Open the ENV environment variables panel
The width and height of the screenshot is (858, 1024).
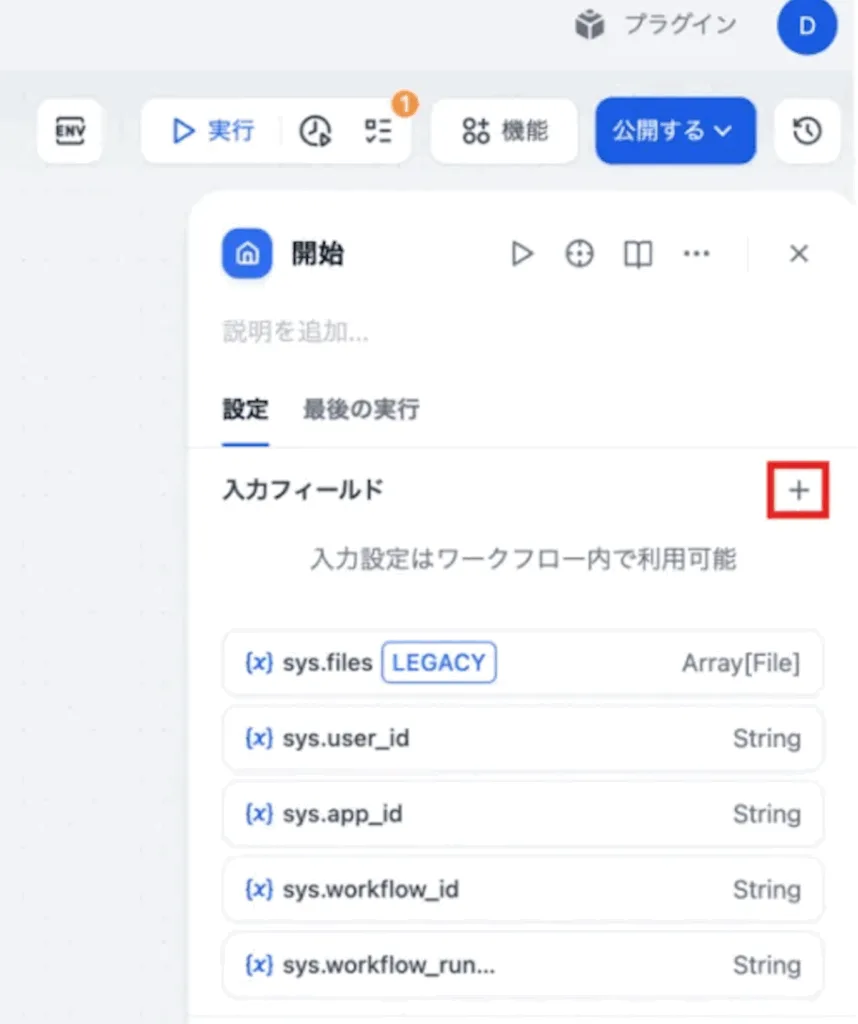point(69,131)
